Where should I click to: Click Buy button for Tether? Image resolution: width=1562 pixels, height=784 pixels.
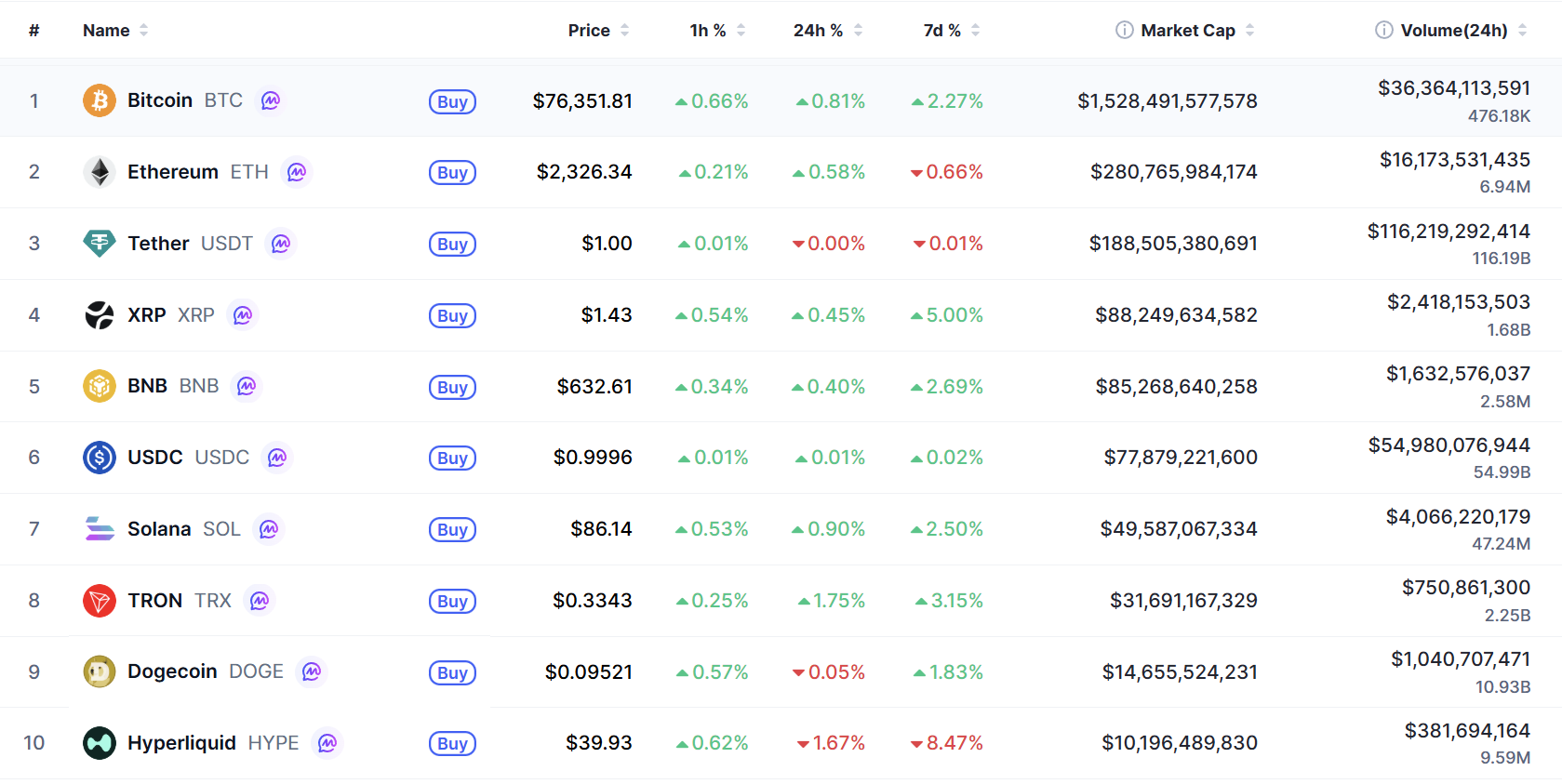[452, 244]
